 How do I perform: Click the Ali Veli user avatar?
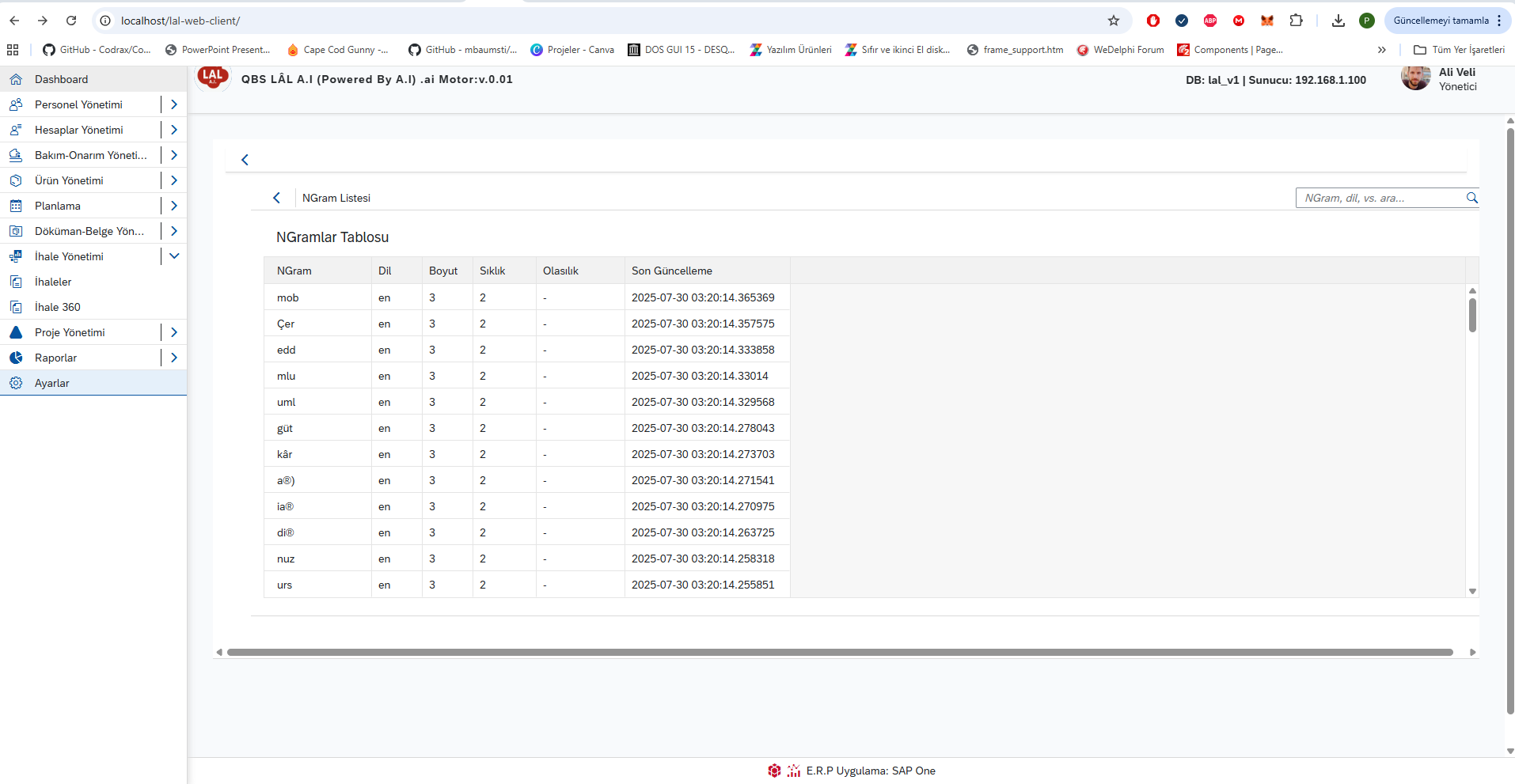point(1415,78)
